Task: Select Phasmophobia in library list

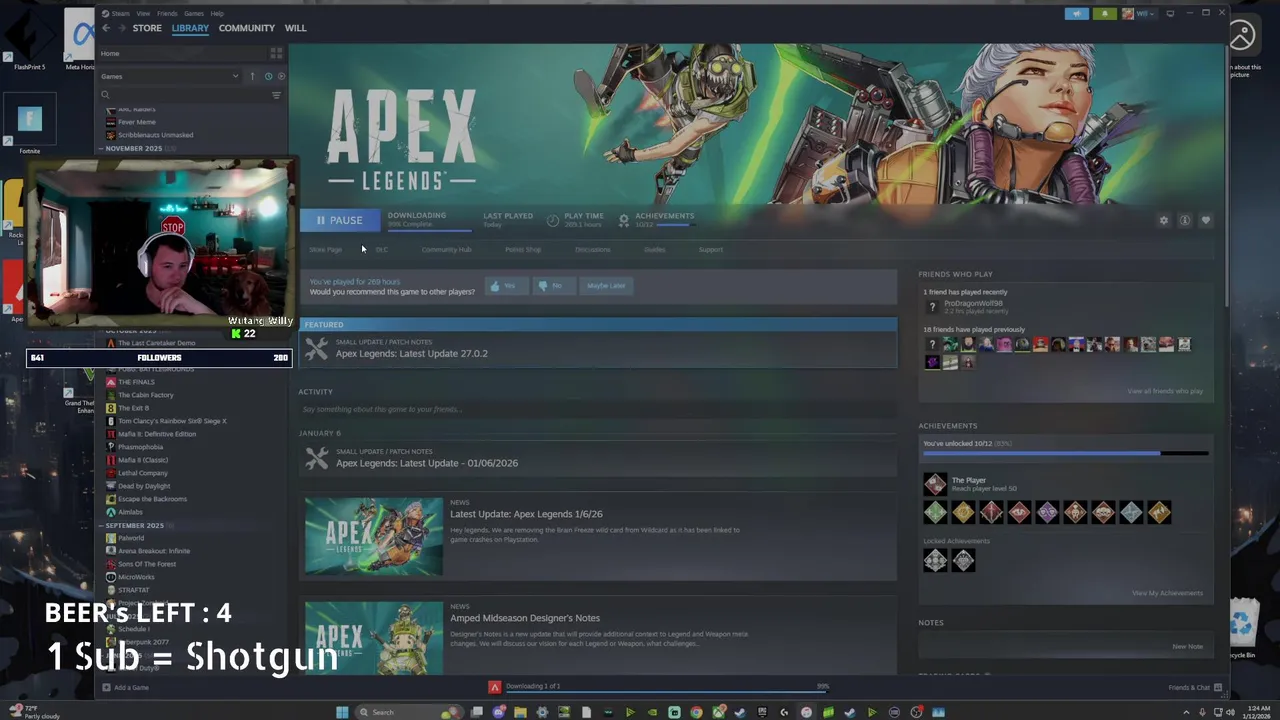Action: (x=140, y=447)
